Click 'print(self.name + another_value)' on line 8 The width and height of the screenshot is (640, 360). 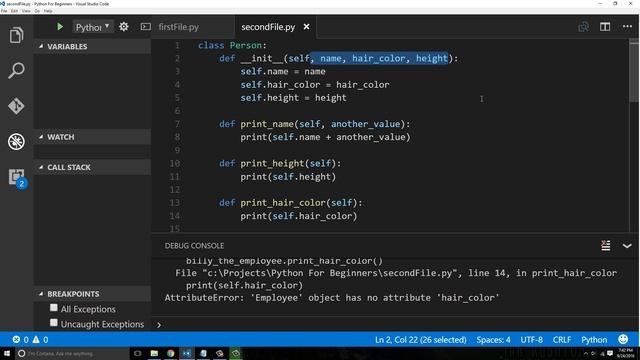click(325, 137)
